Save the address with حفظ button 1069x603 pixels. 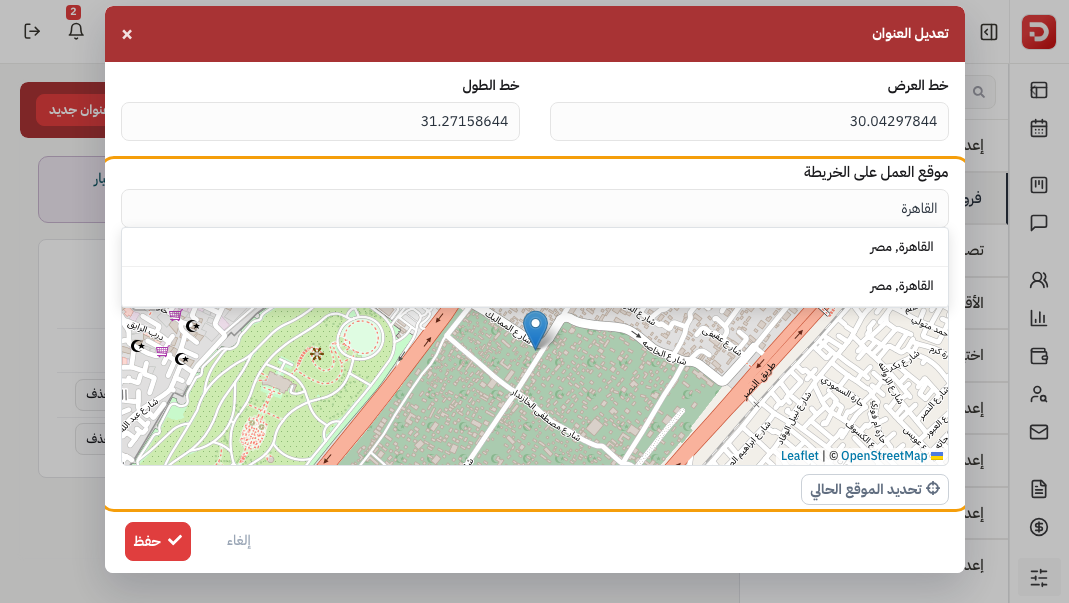pos(157,541)
